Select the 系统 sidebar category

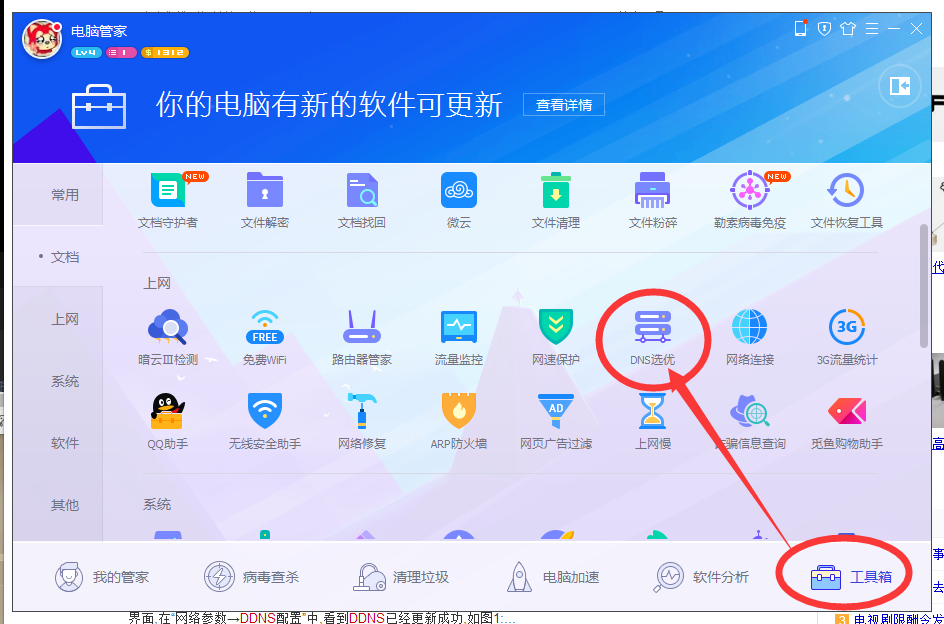pos(58,381)
